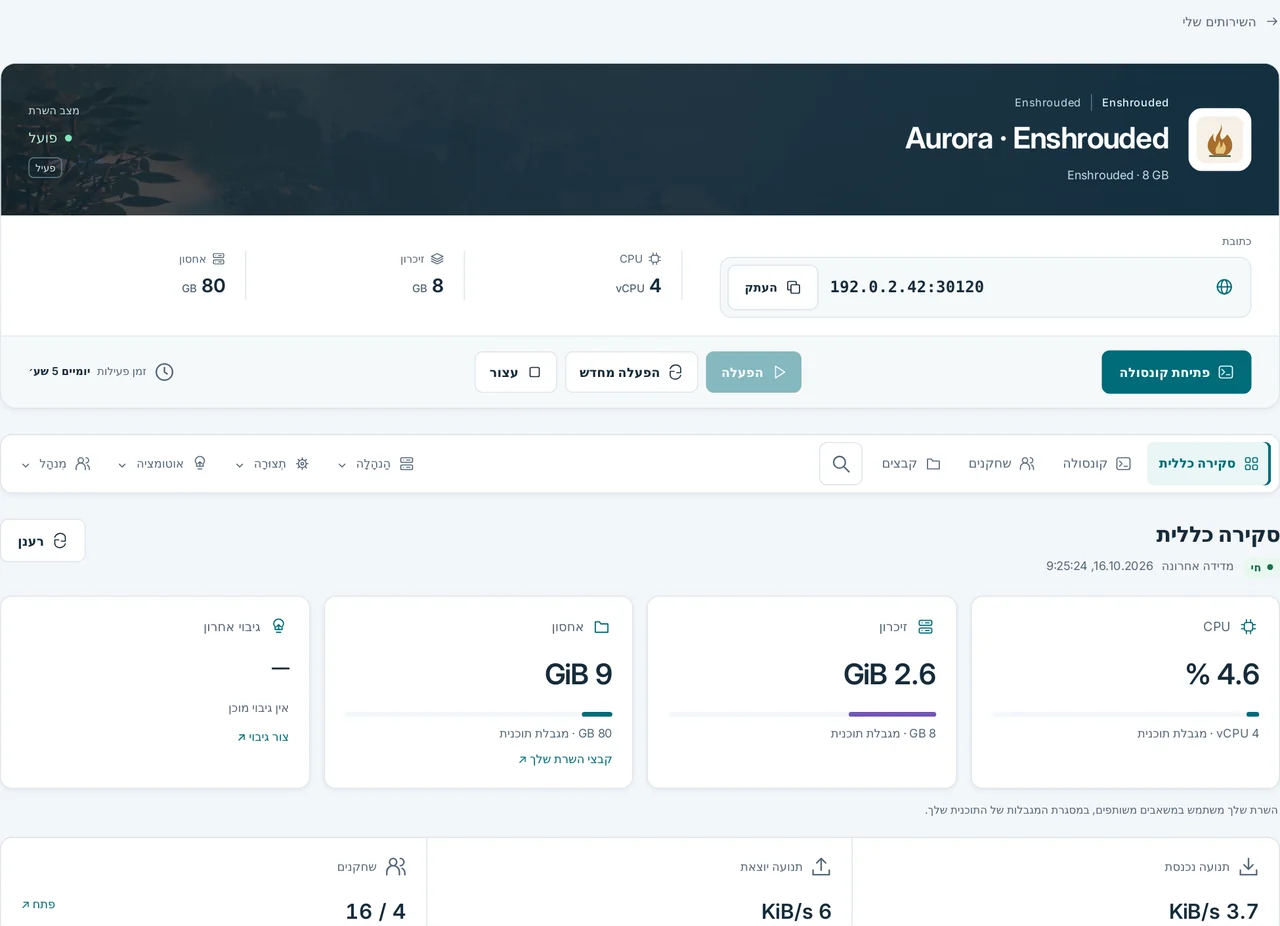
Task: Open search with the magnifier button
Action: tap(841, 464)
